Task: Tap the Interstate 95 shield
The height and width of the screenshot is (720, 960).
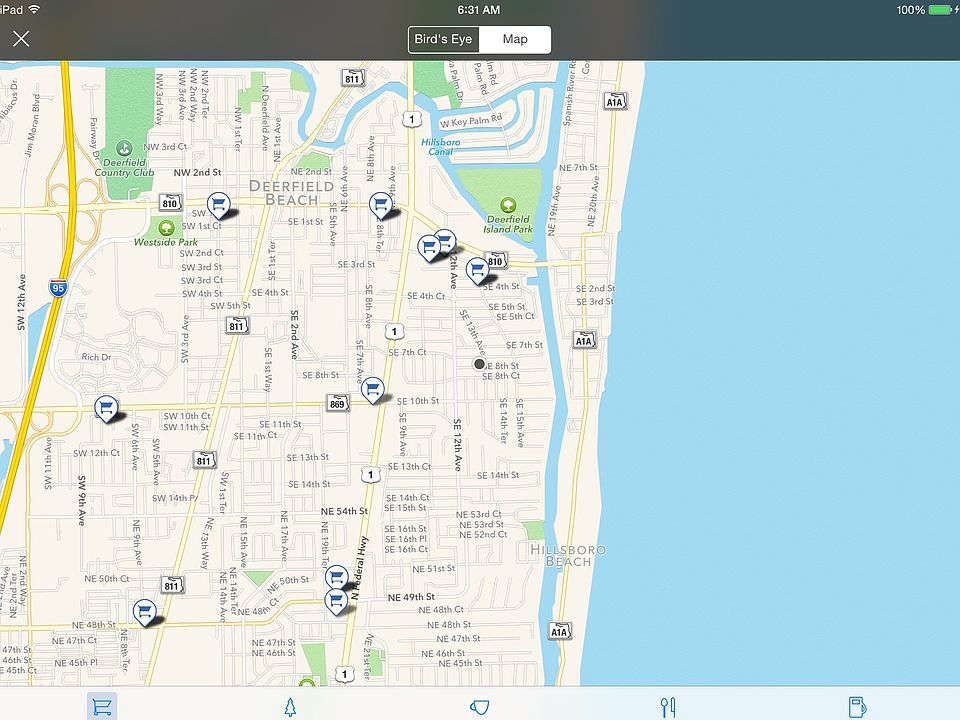Action: 58,288
